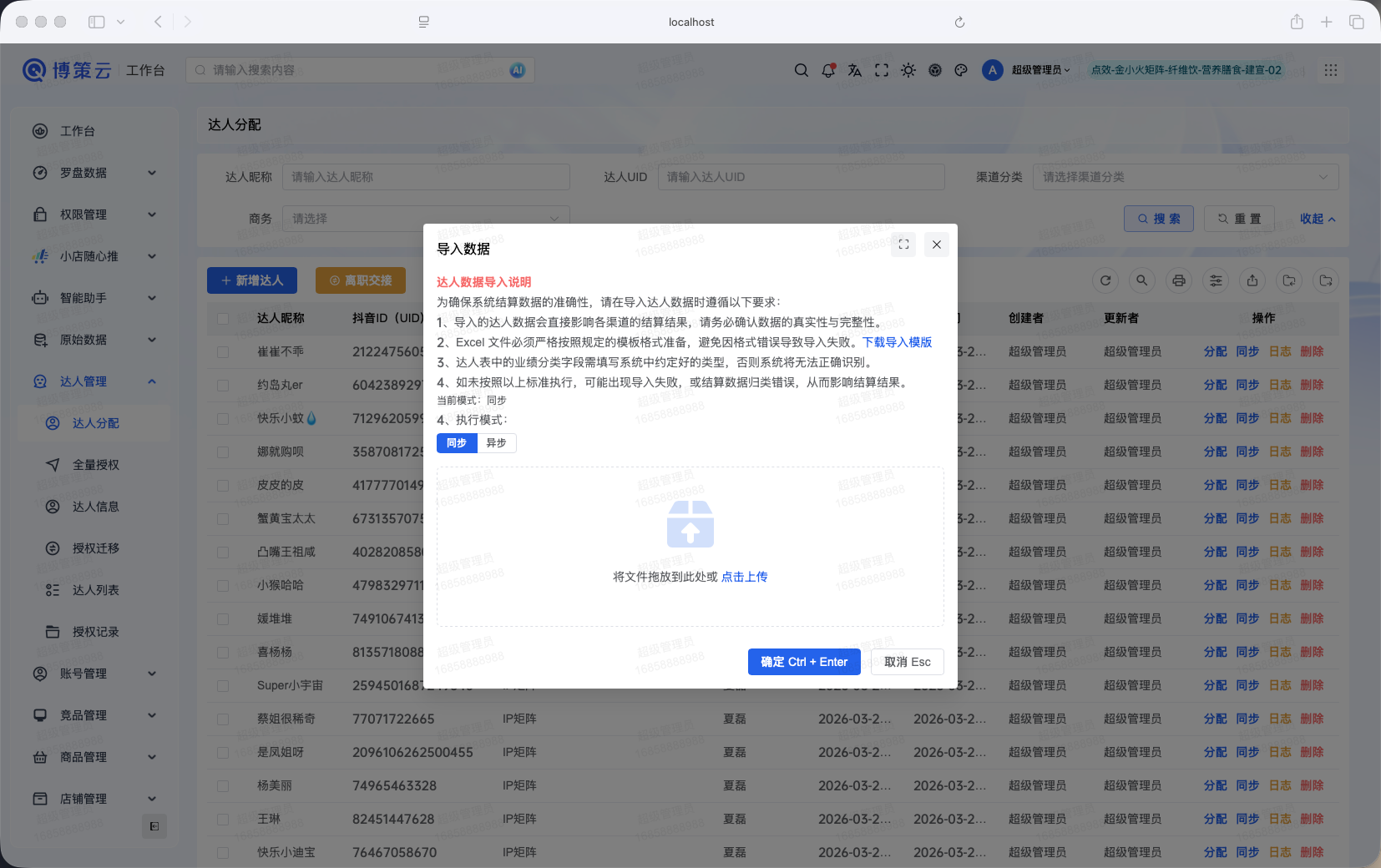Click the upload box icon in drop zone
Viewport: 1381px width, 868px height.
690,523
